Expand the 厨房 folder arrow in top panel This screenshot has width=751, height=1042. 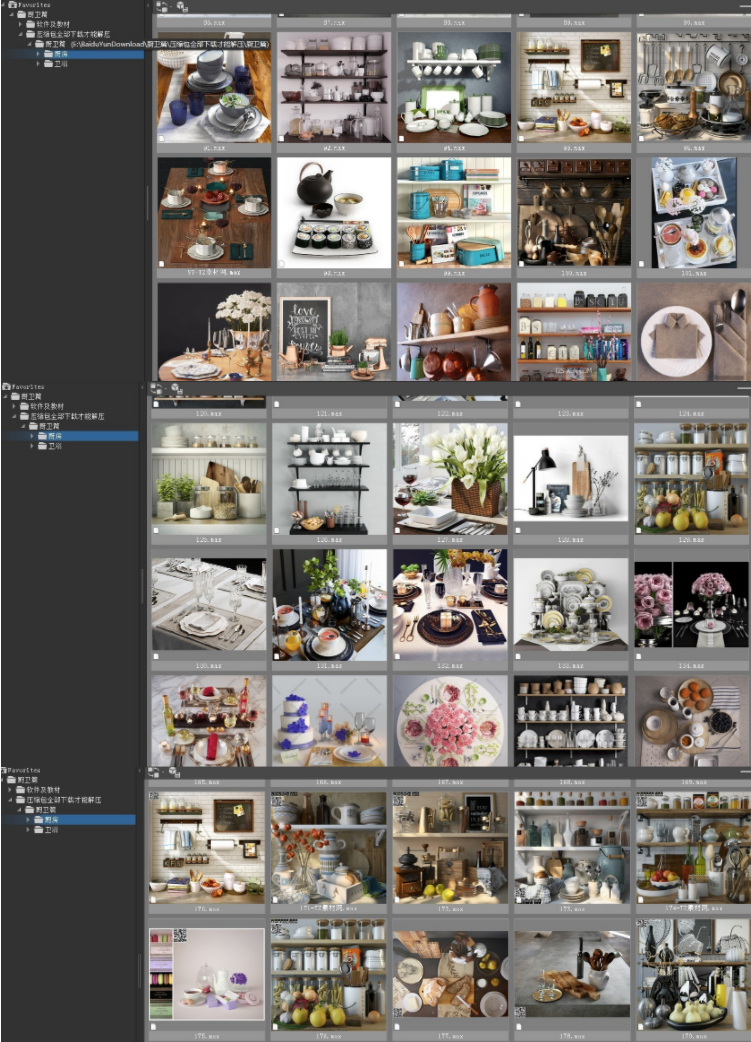click(x=38, y=54)
